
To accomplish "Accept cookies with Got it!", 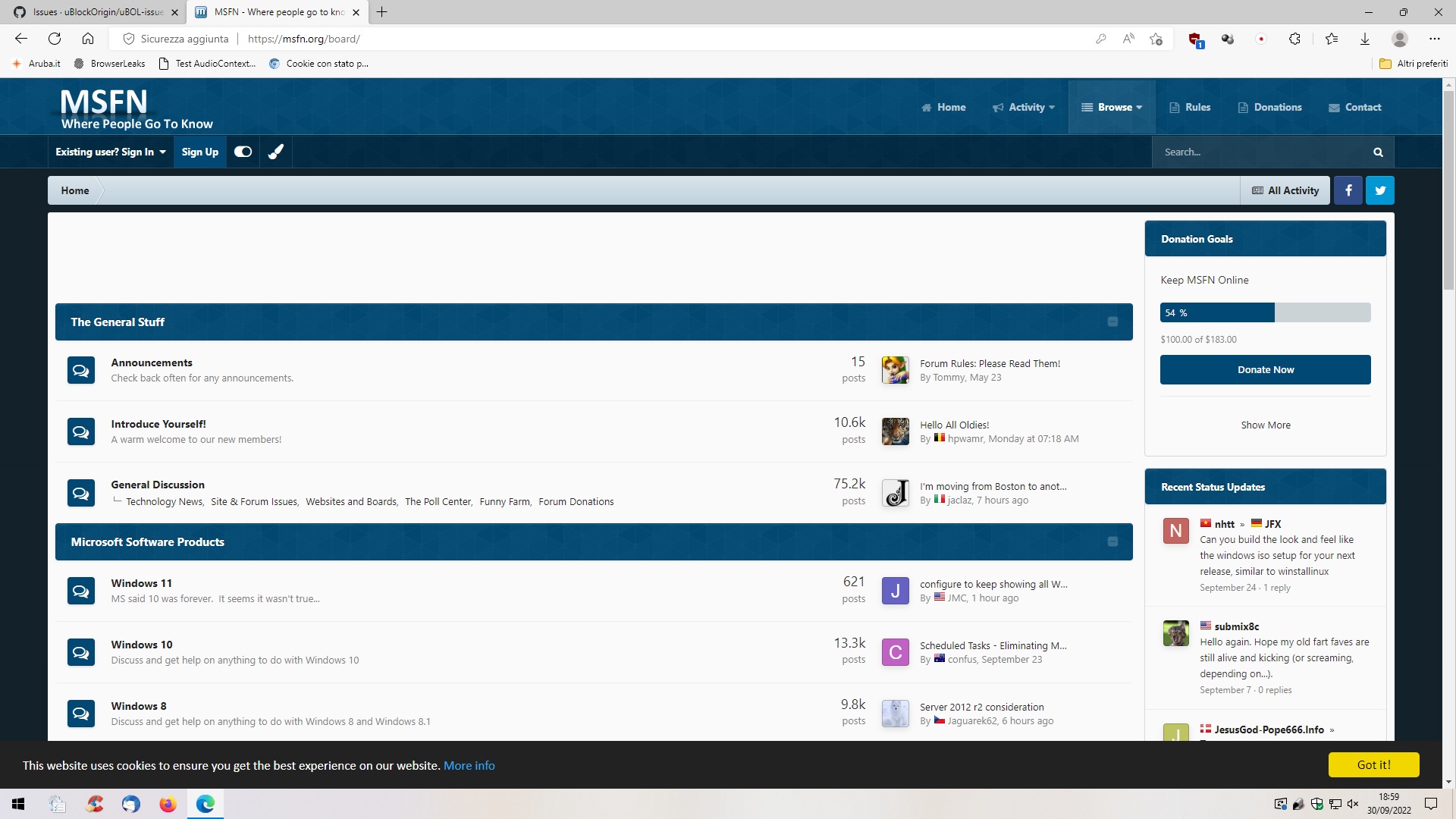I will [x=1374, y=764].
